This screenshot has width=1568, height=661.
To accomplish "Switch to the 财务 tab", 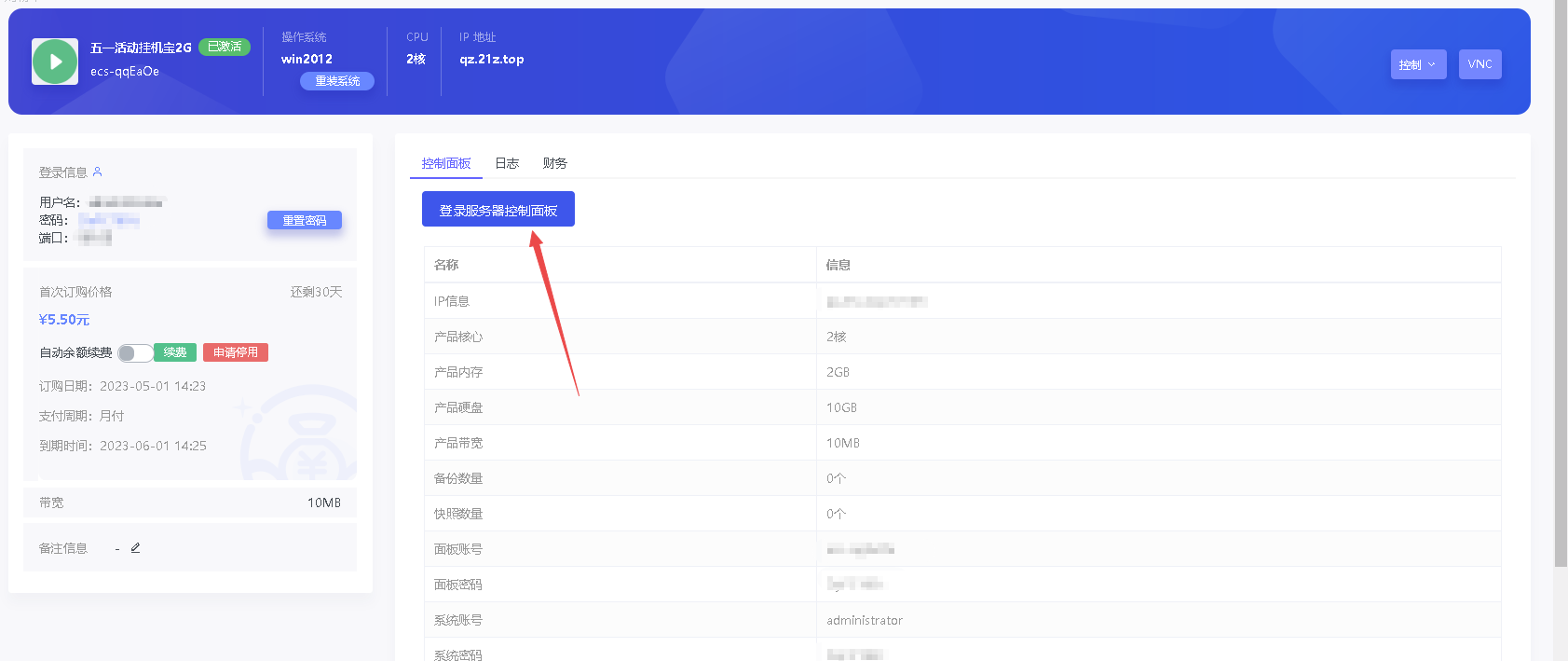I will tap(555, 163).
